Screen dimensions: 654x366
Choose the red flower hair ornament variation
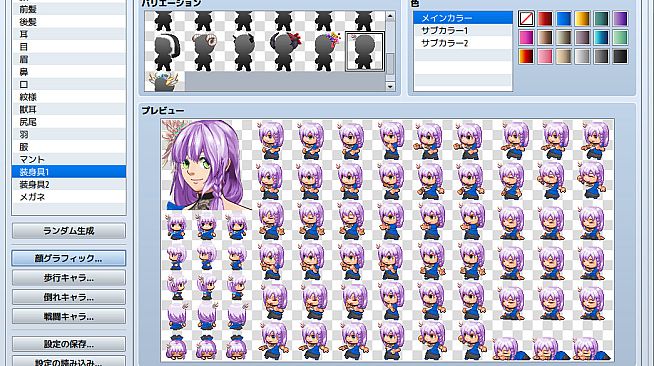(x=284, y=52)
